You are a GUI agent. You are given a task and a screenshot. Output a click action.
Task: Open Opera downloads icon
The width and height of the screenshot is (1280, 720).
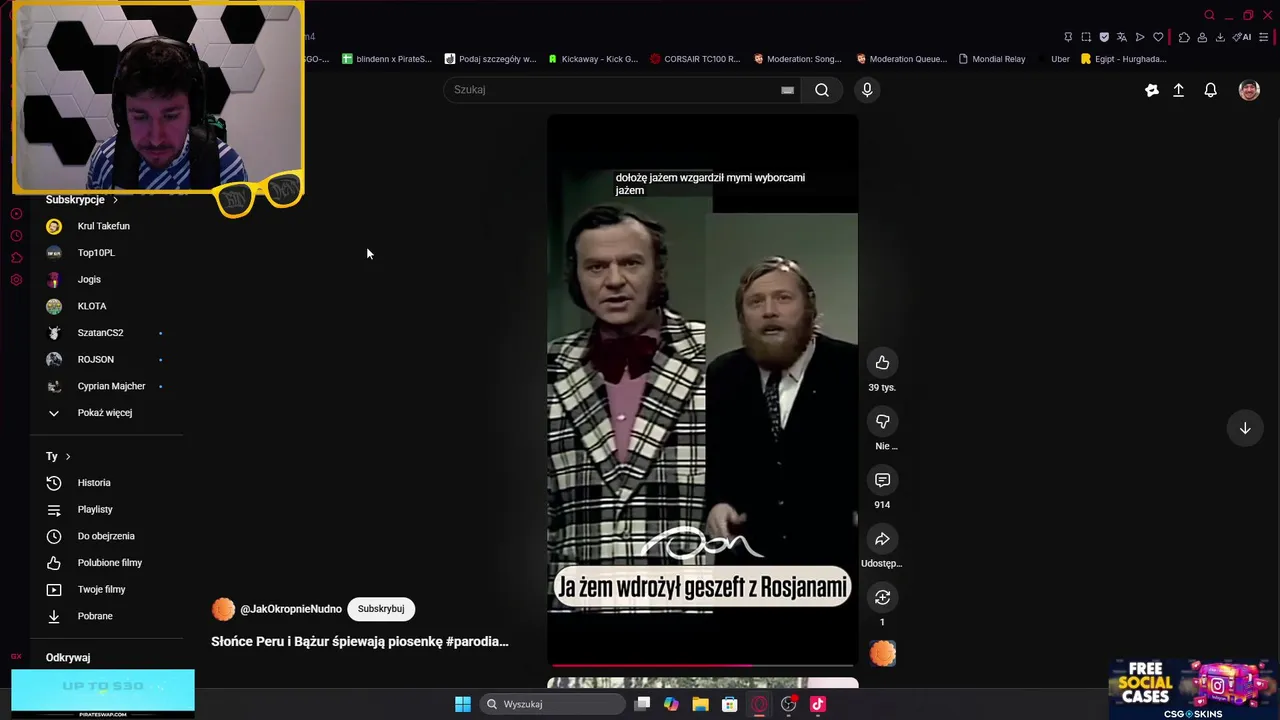tap(1222, 37)
